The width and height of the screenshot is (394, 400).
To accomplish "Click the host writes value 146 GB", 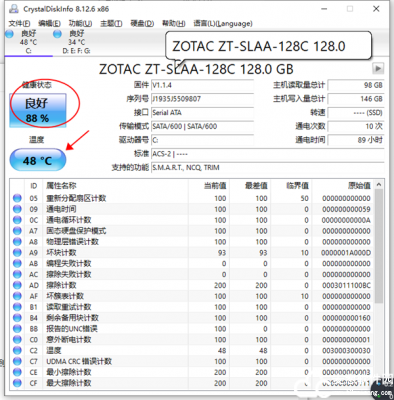I will click(356, 99).
